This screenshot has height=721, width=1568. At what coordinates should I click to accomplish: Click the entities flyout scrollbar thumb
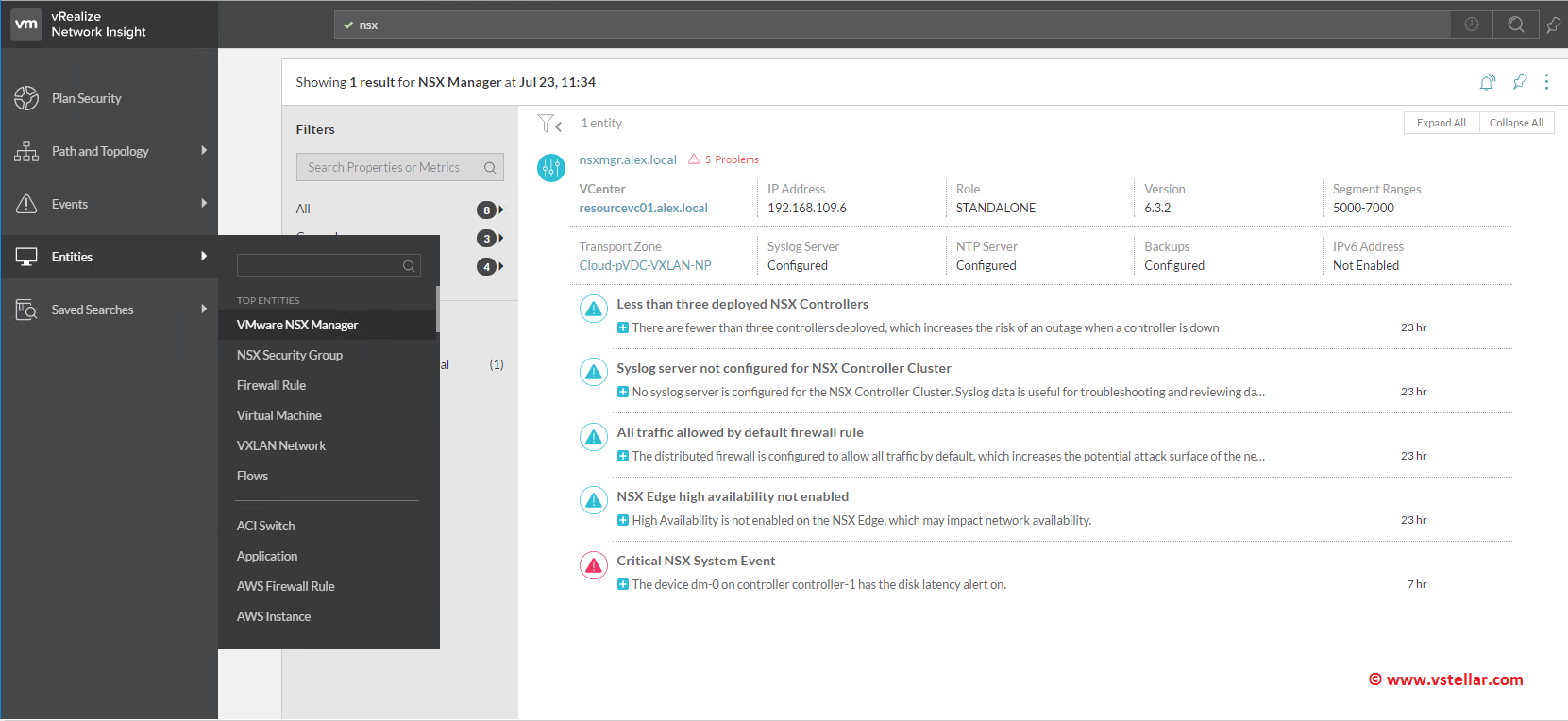[x=437, y=309]
